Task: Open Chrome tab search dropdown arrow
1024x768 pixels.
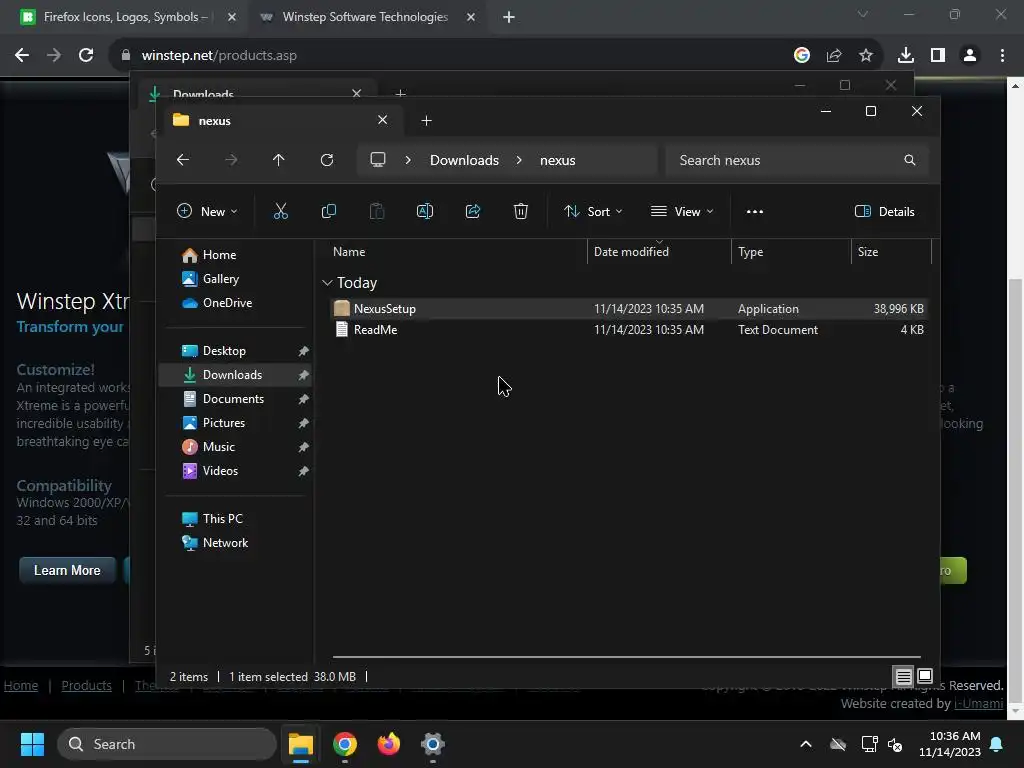Action: coord(863,14)
